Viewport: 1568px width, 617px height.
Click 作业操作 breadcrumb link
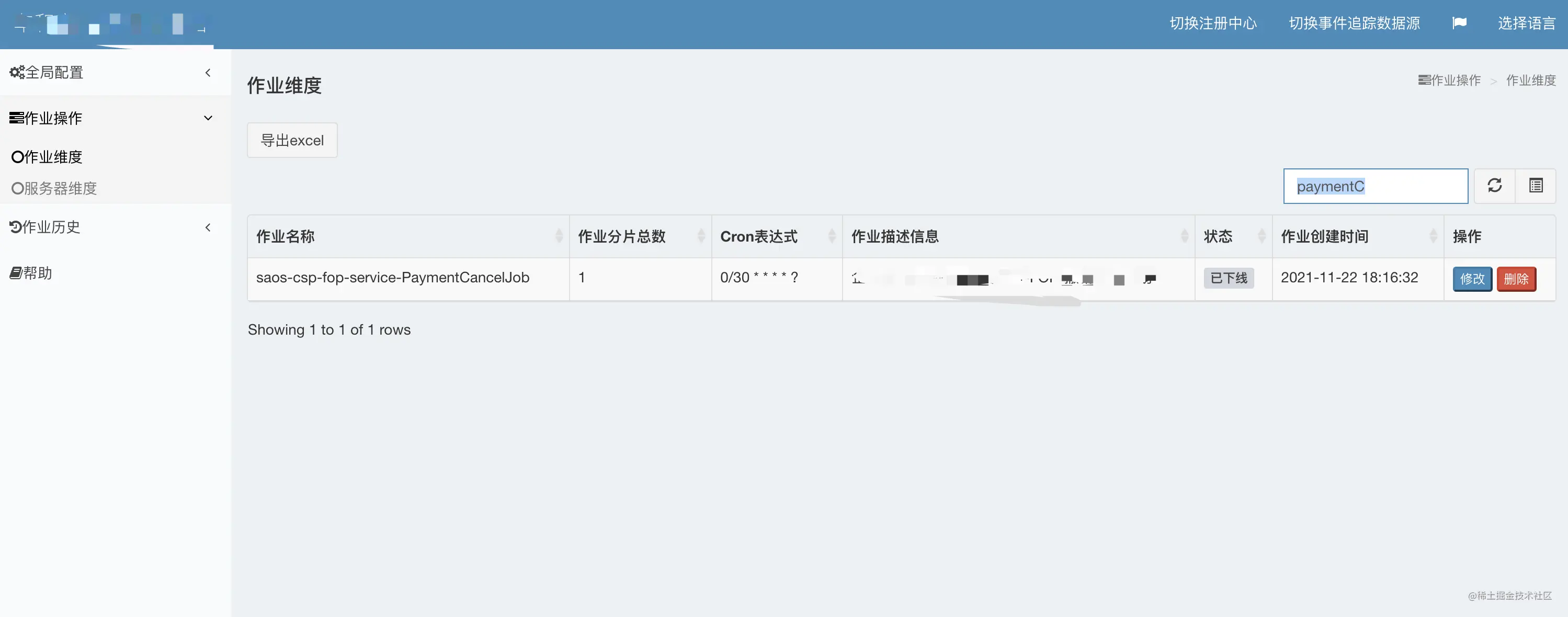tap(1449, 81)
